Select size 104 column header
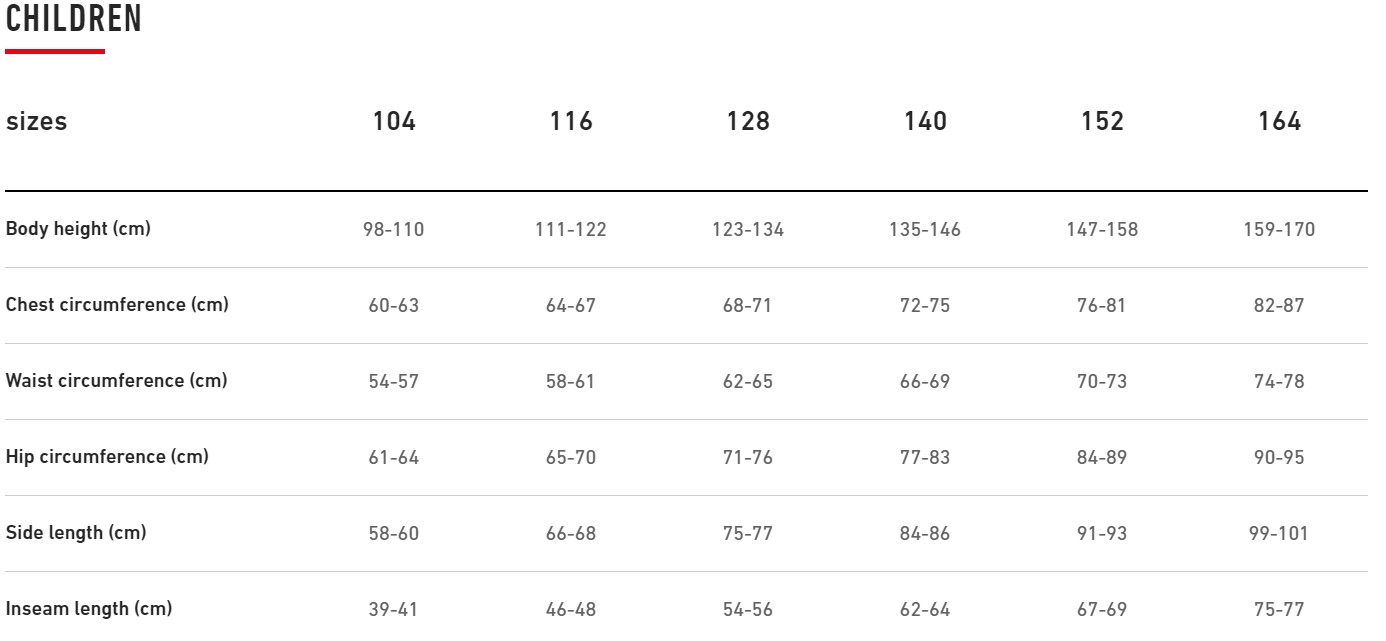 (x=394, y=121)
